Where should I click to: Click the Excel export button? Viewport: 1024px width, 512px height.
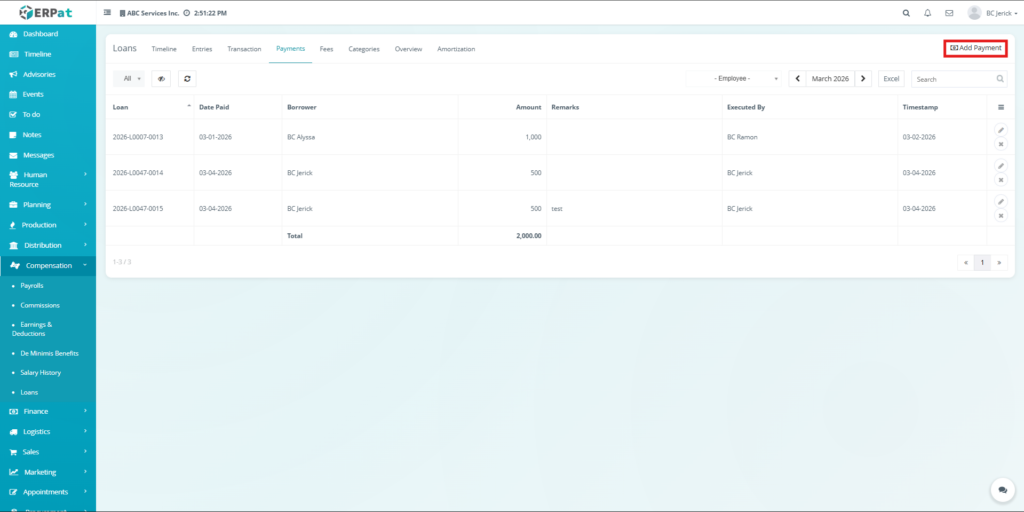[891, 78]
